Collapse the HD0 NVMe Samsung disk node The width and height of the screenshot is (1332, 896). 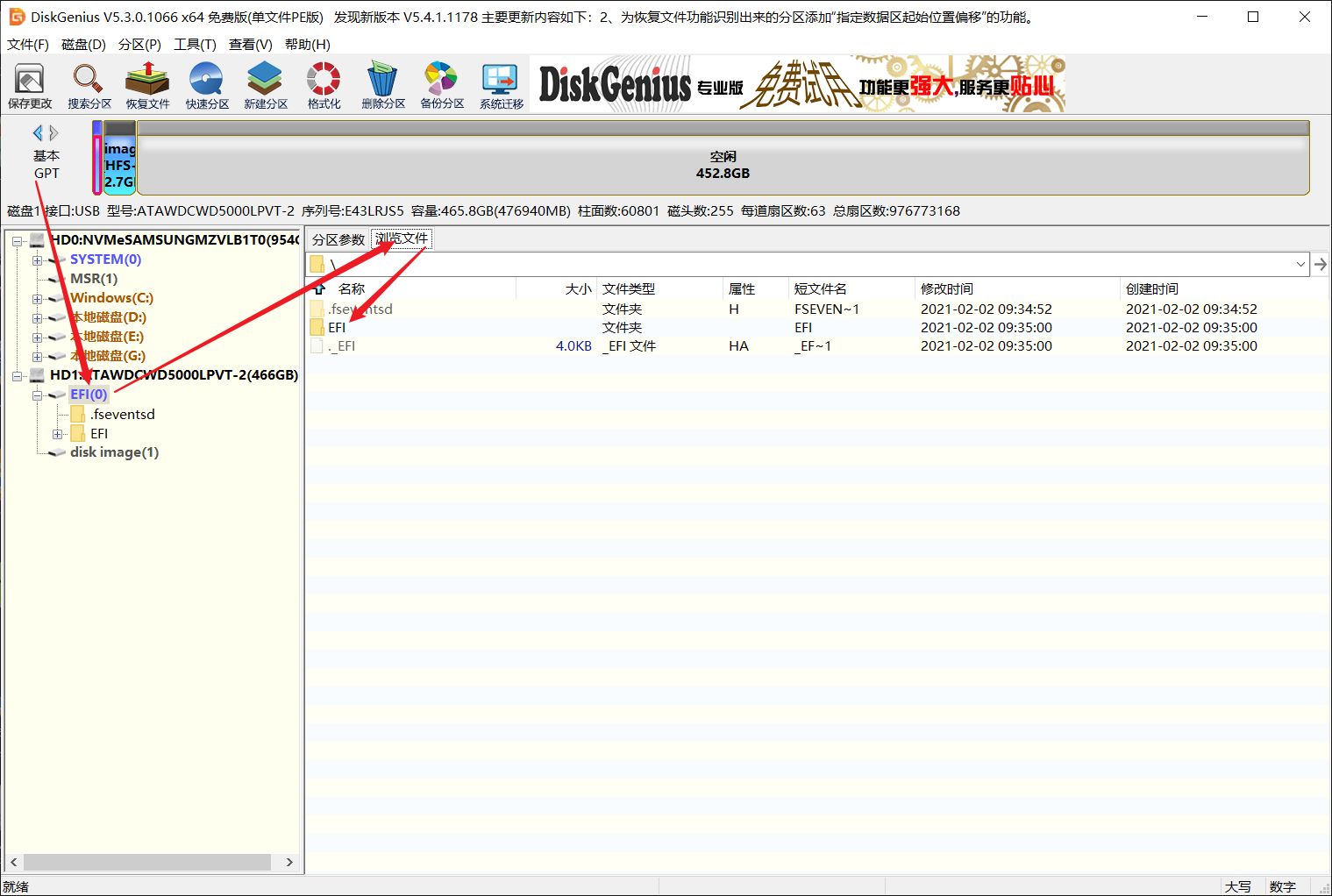point(18,240)
